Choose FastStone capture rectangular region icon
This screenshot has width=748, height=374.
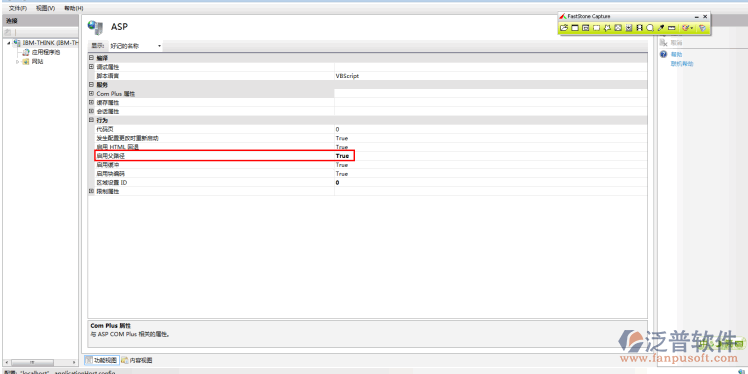[x=596, y=28]
